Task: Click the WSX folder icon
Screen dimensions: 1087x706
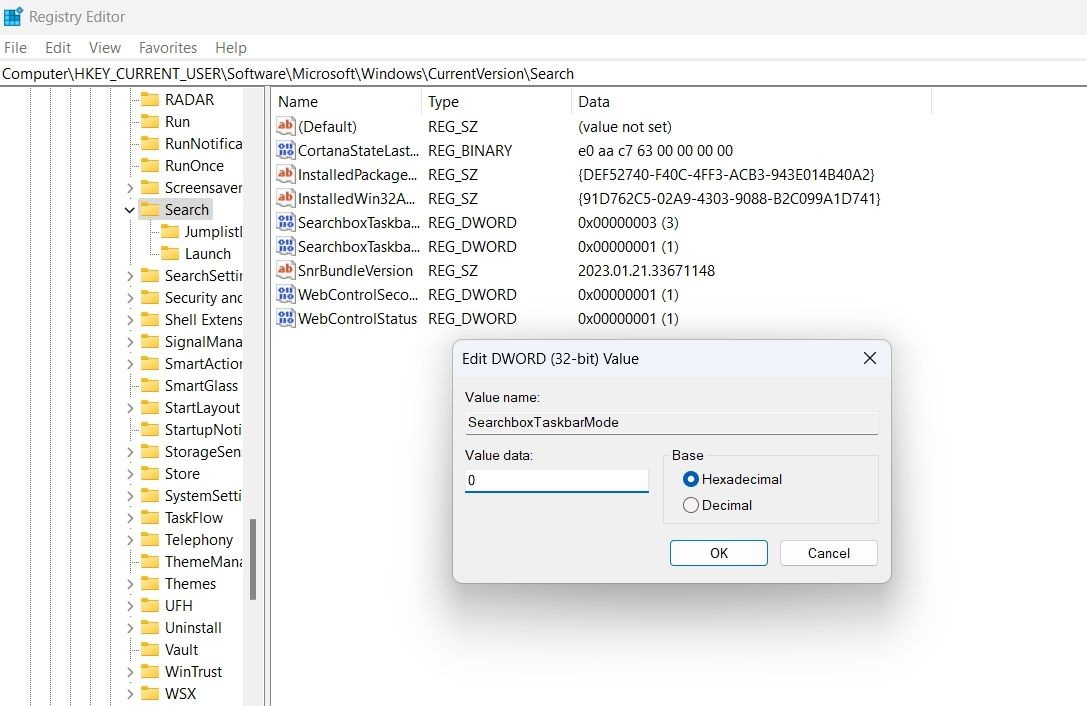Action: point(150,694)
